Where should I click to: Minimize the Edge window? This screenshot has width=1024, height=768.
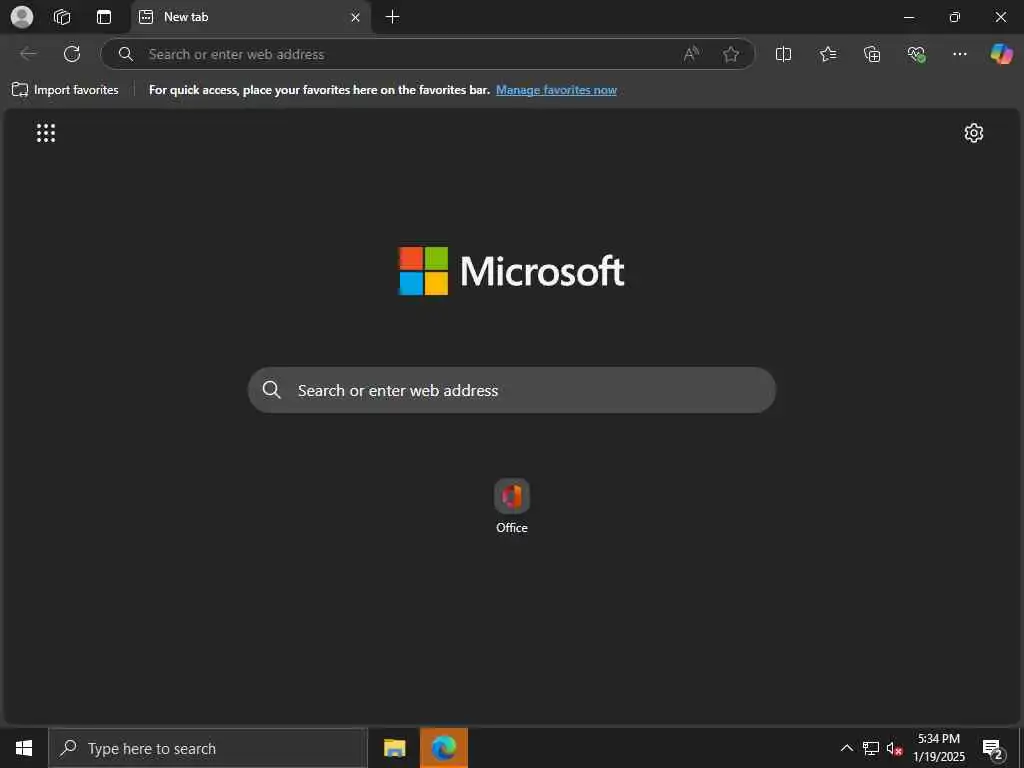909,17
